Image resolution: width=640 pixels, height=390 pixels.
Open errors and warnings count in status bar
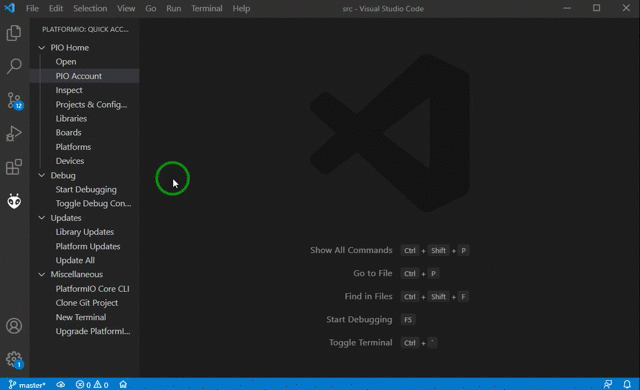click(92, 385)
